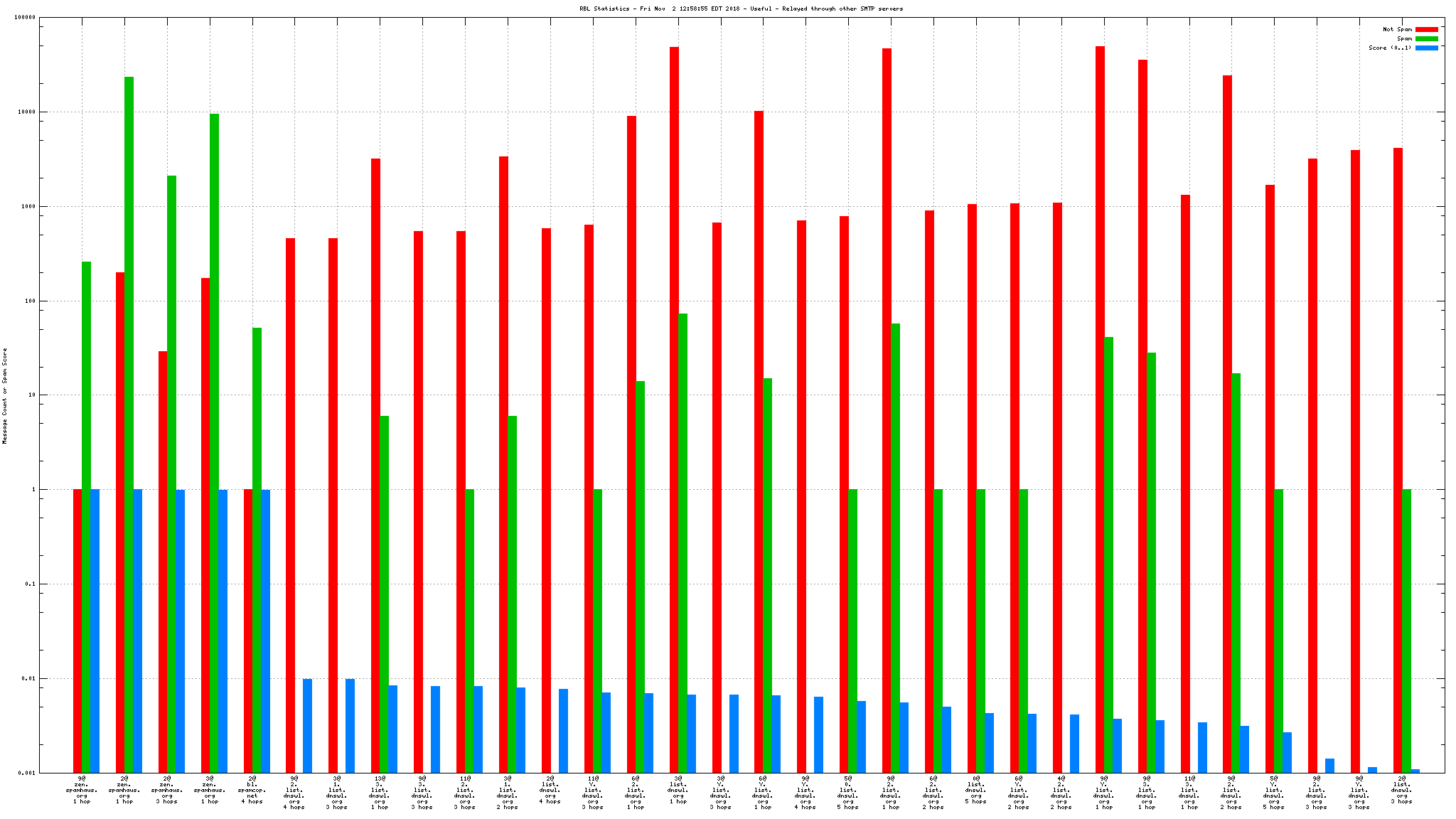Screen dimensions: 1456x819
Task: Select the bl.spamcop.net 4 hops label
Action: pos(252,790)
